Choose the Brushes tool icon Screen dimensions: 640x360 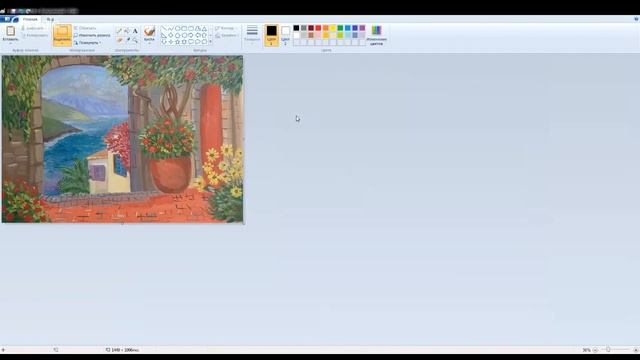click(149, 32)
